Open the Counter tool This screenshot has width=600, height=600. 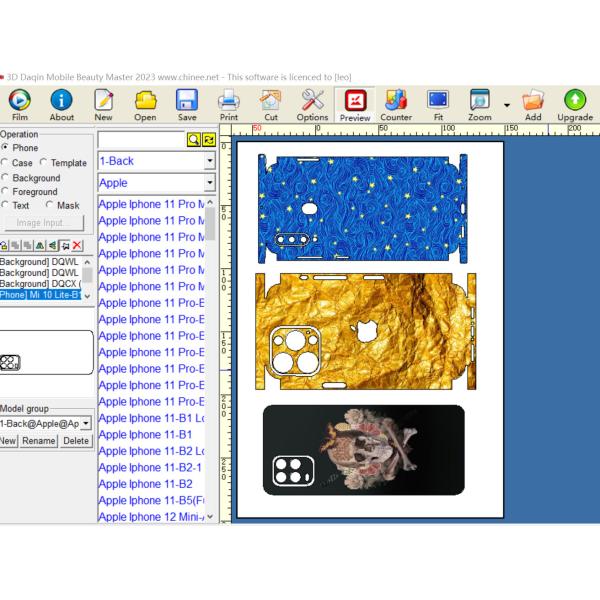coord(396,100)
